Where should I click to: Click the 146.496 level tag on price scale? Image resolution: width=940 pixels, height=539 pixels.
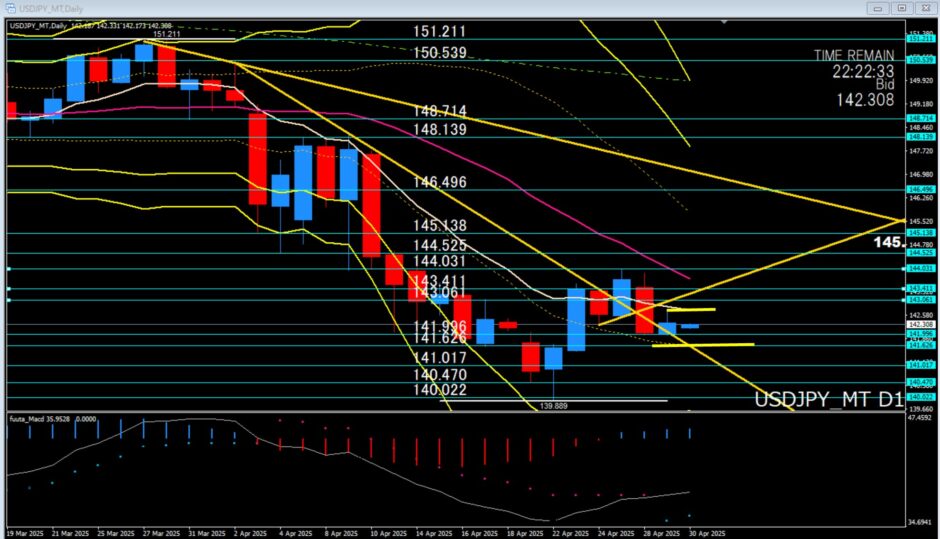tap(920, 189)
